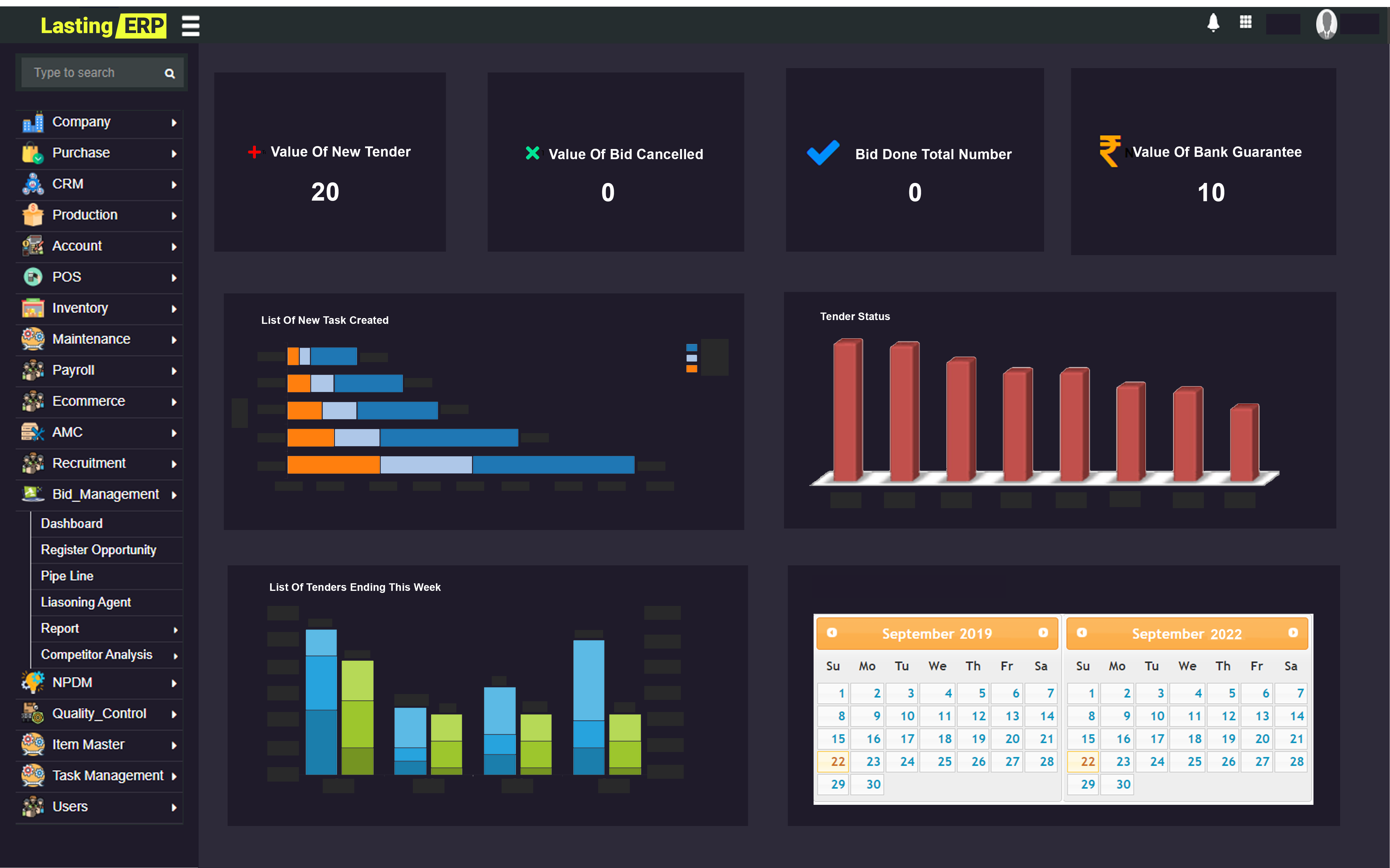
Task: Click the orange legend swatch in task chart
Action: [x=691, y=369]
